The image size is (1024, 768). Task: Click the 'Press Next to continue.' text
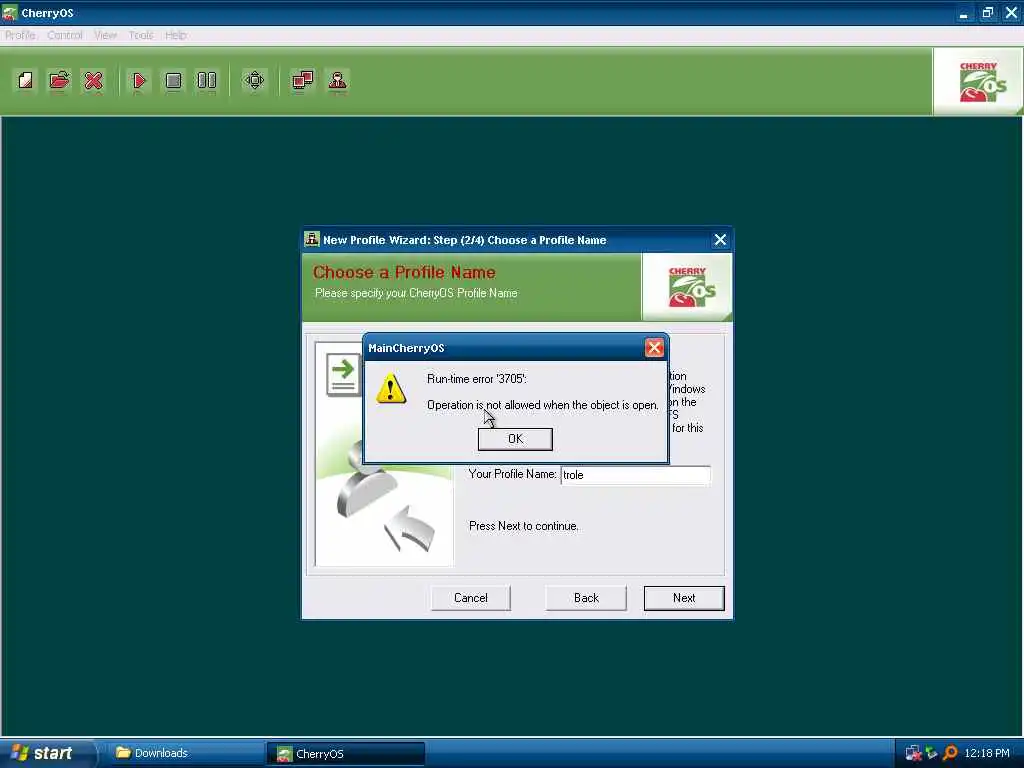click(x=524, y=526)
